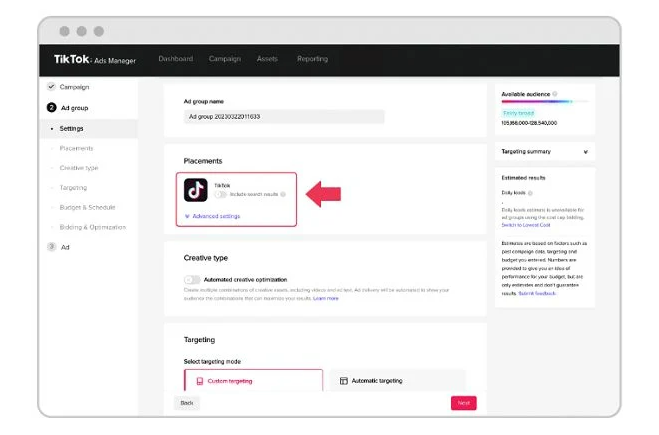Image resolution: width=659 pixels, height=435 pixels.
Task: Click the Daily leads info icon
Action: pyautogui.click(x=530, y=193)
